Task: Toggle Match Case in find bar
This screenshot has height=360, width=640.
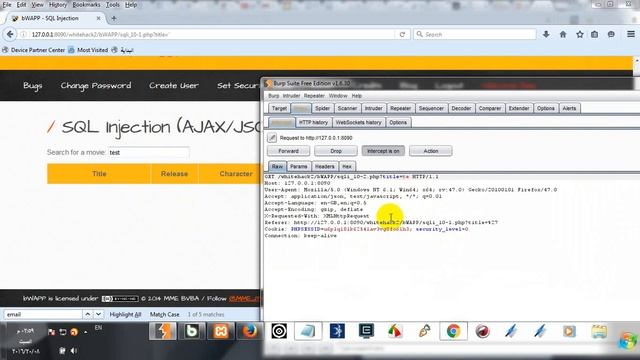Action: [164, 314]
